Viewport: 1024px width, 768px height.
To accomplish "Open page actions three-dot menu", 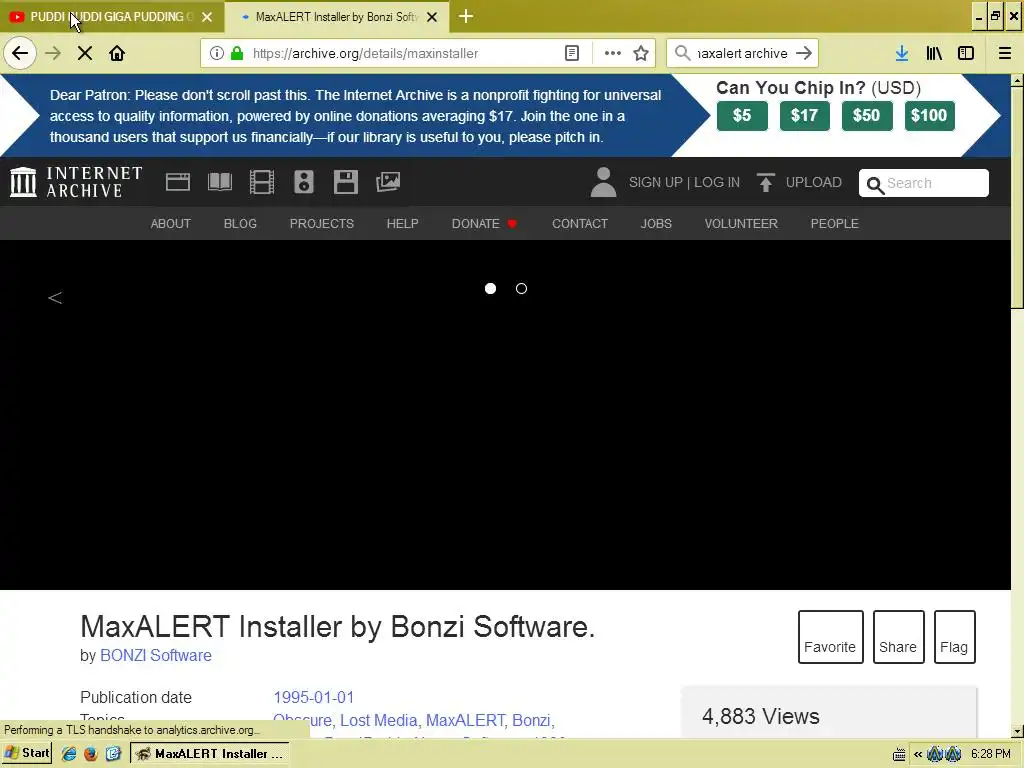I will 612,53.
